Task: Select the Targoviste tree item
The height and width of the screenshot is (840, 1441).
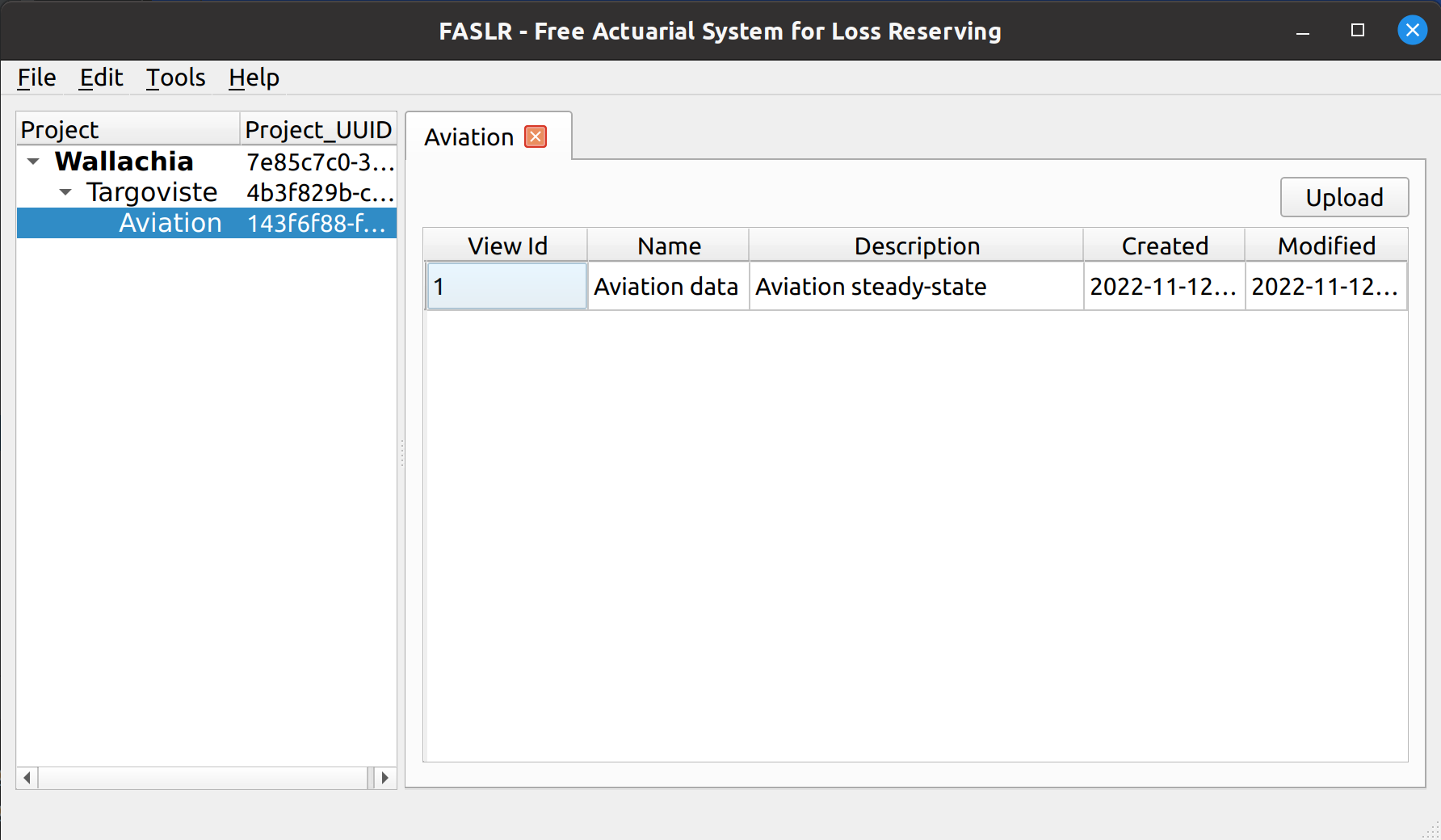Action: point(152,192)
